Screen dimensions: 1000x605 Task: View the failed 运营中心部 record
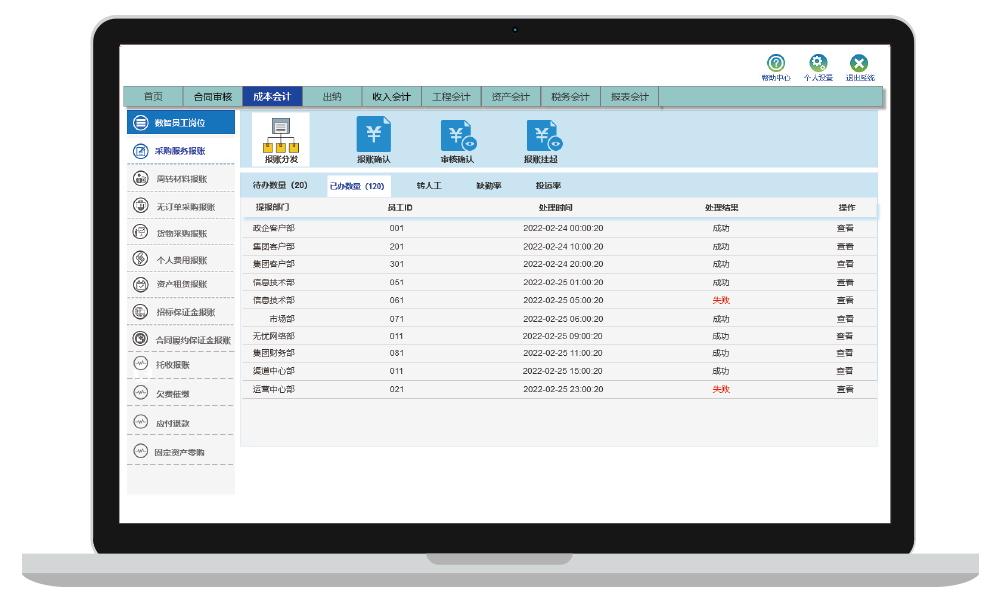point(845,389)
